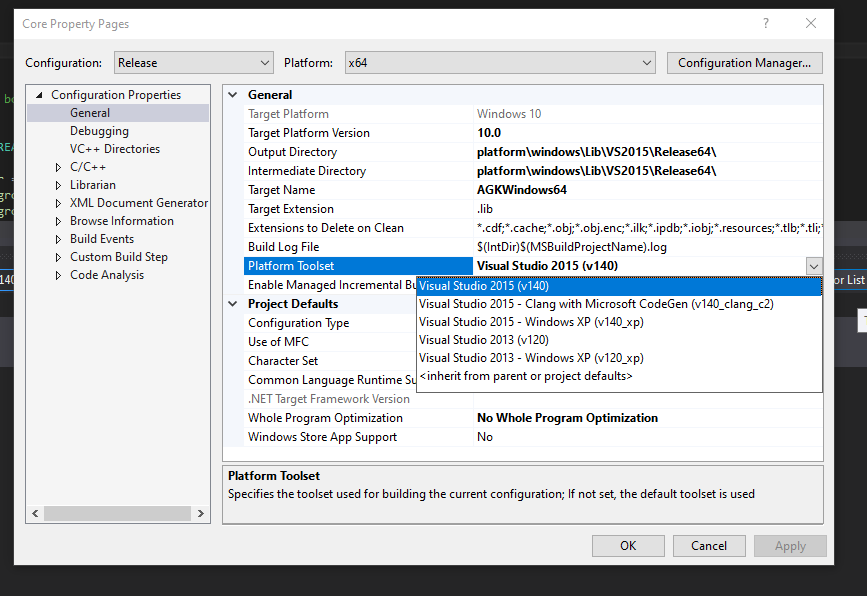This screenshot has width=867, height=596.
Task: Select the Windows Store App Support label
Action: pos(322,437)
